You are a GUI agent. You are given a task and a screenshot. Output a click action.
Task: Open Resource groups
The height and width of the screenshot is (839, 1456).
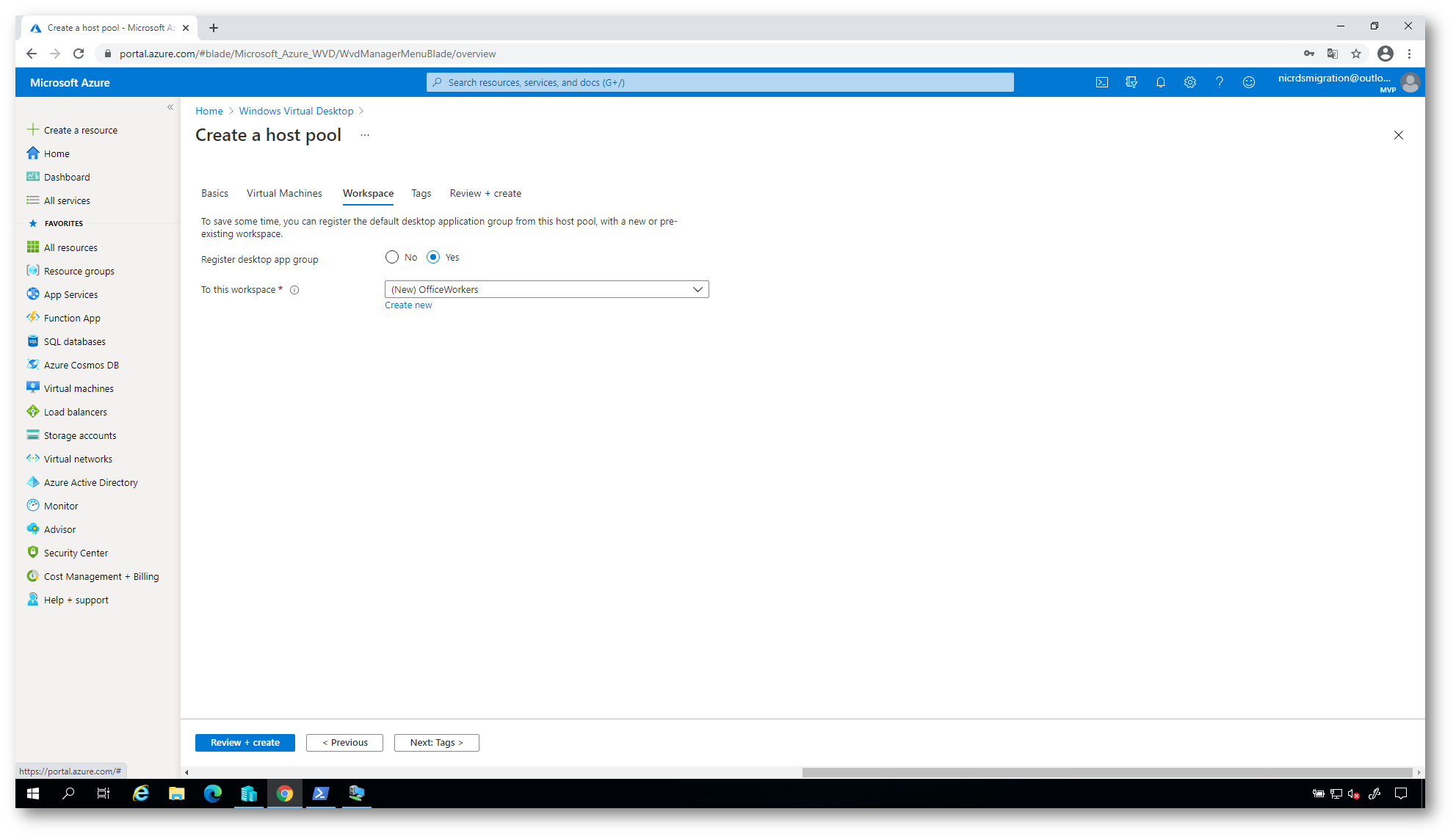point(71,271)
